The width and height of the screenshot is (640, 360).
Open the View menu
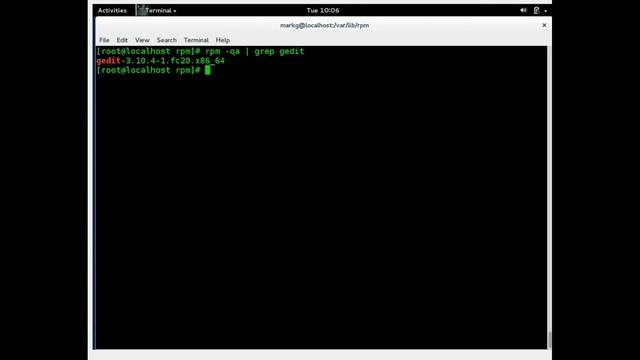coord(142,40)
